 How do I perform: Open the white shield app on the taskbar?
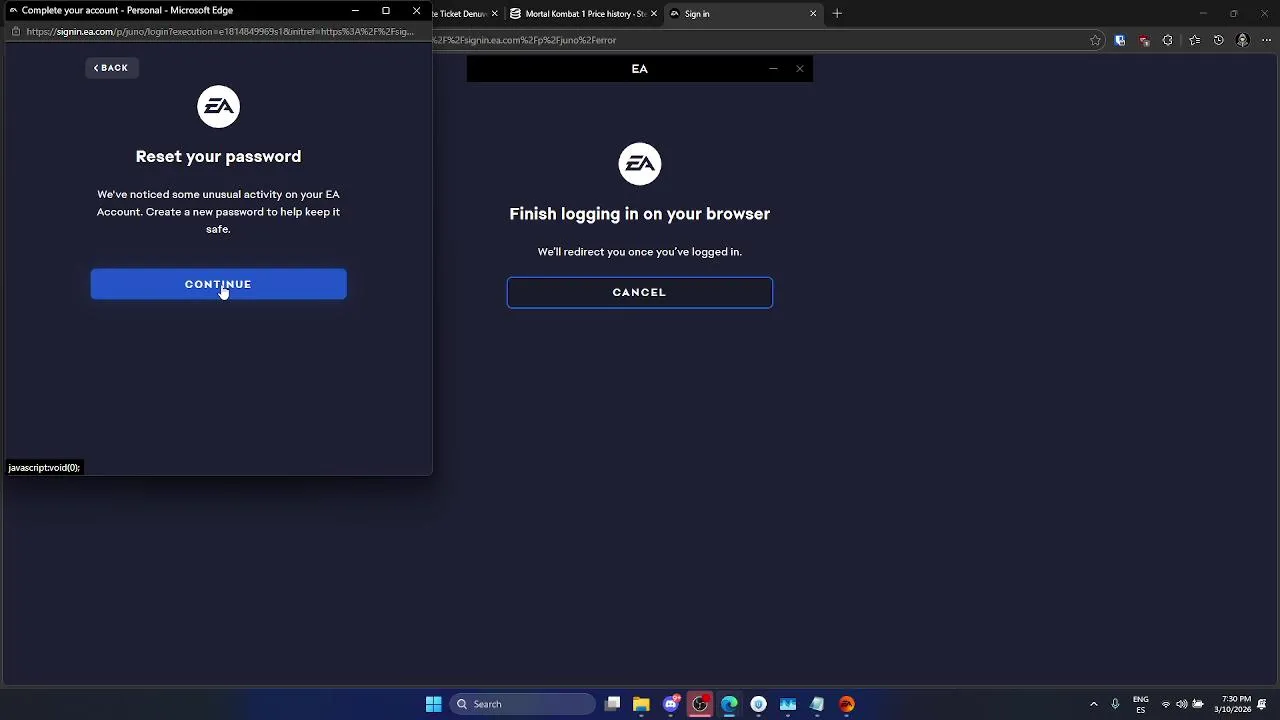[758, 704]
